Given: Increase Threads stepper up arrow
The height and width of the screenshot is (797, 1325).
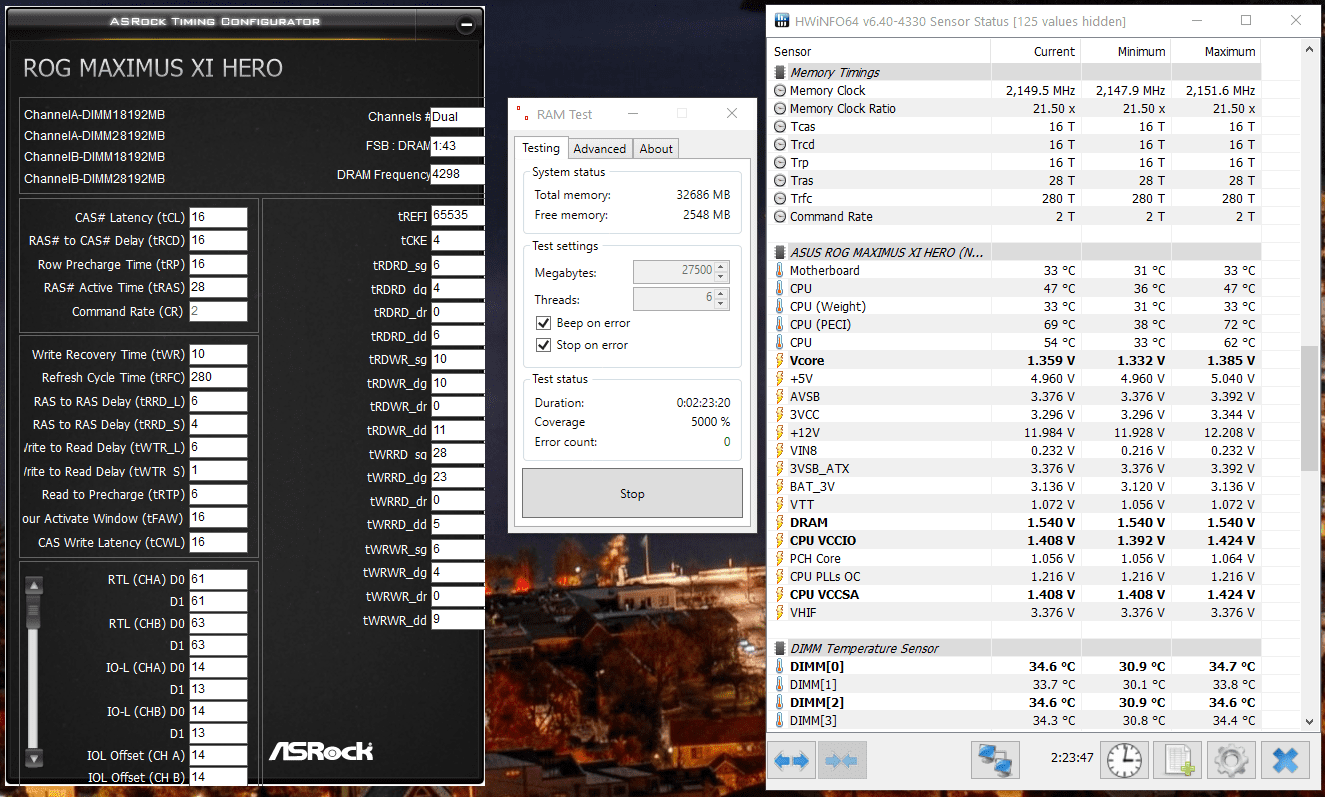Looking at the screenshot, I should (722, 293).
